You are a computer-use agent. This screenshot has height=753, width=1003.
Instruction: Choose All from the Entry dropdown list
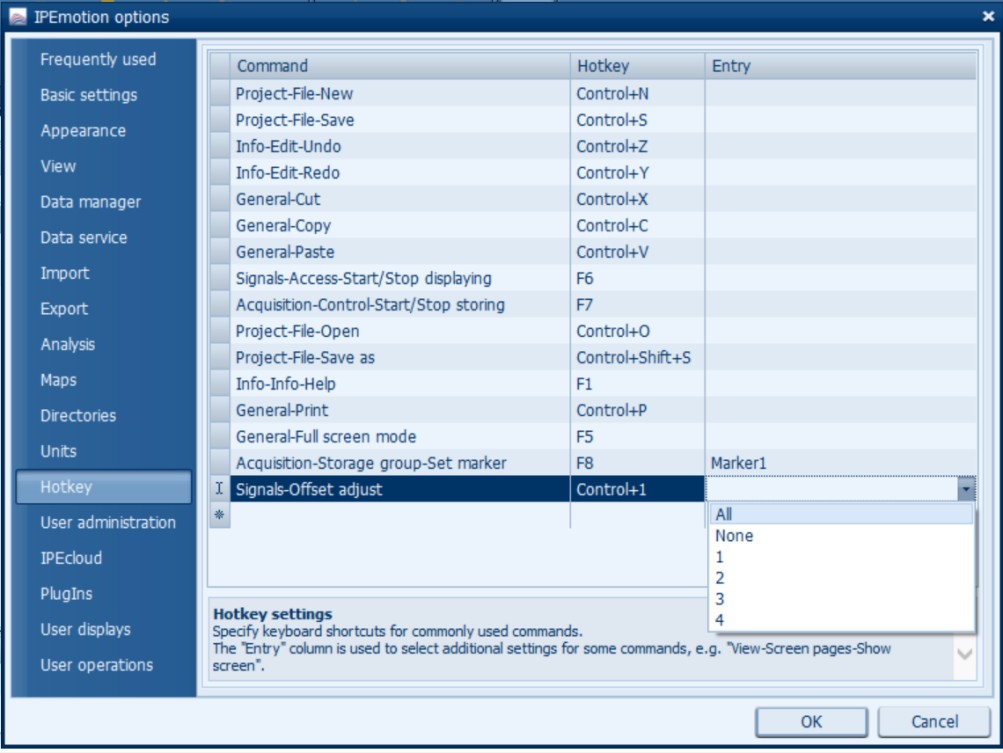(841, 514)
